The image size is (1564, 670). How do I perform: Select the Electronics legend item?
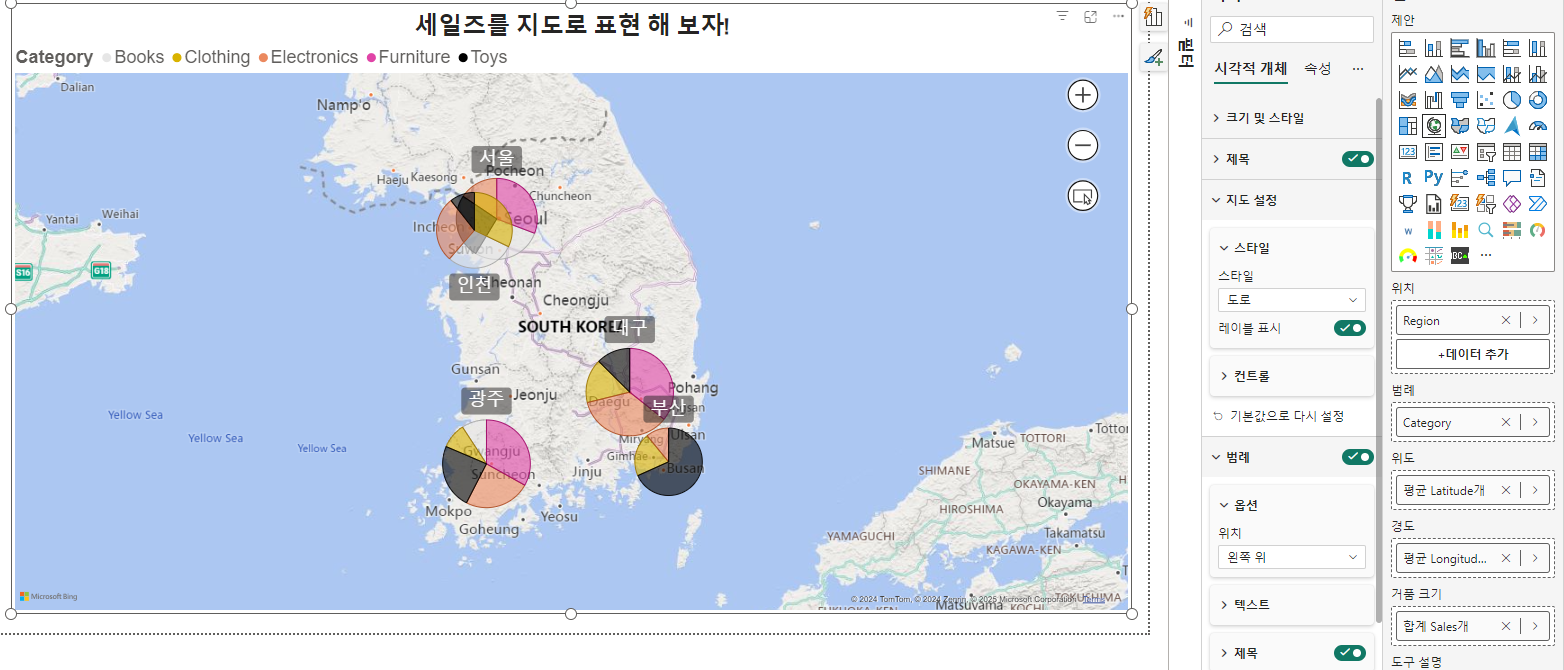click(308, 57)
